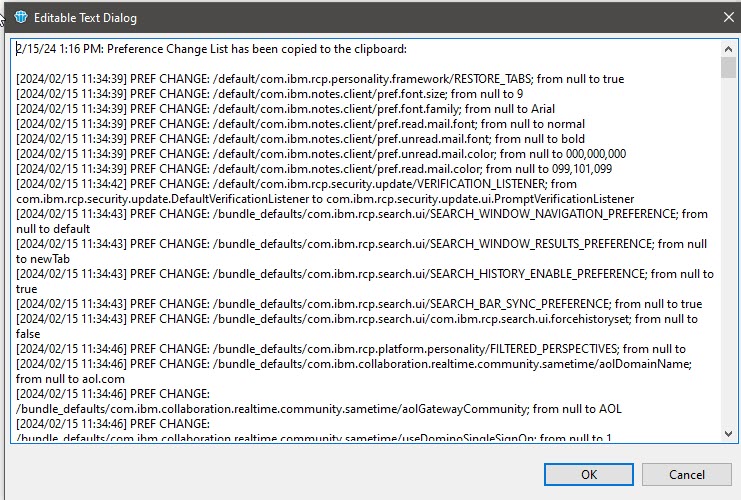Click the pref.read.mail.color 099,101,099 line
The image size is (741, 500).
click(x=314, y=169)
